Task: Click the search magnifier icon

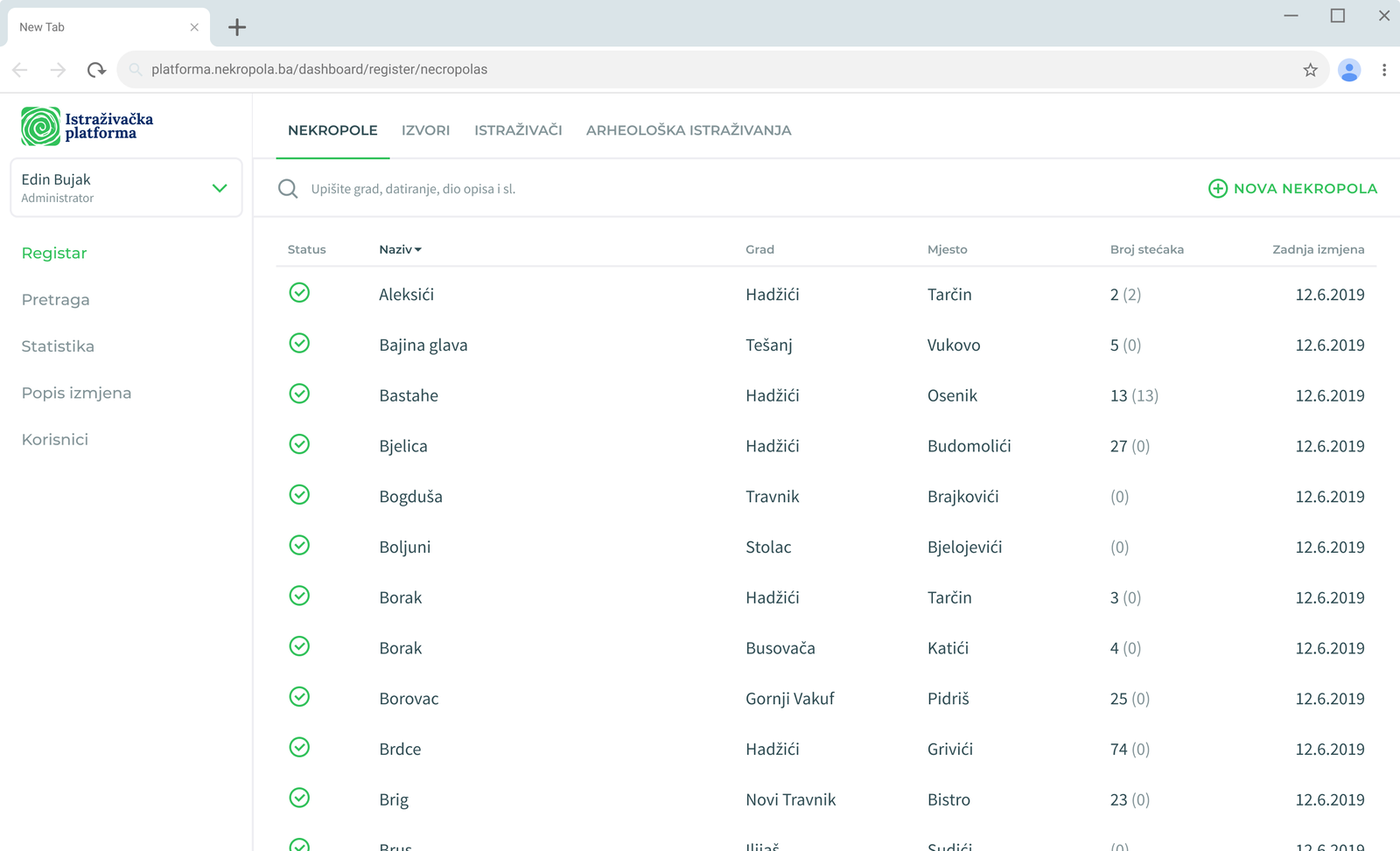Action: tap(288, 189)
